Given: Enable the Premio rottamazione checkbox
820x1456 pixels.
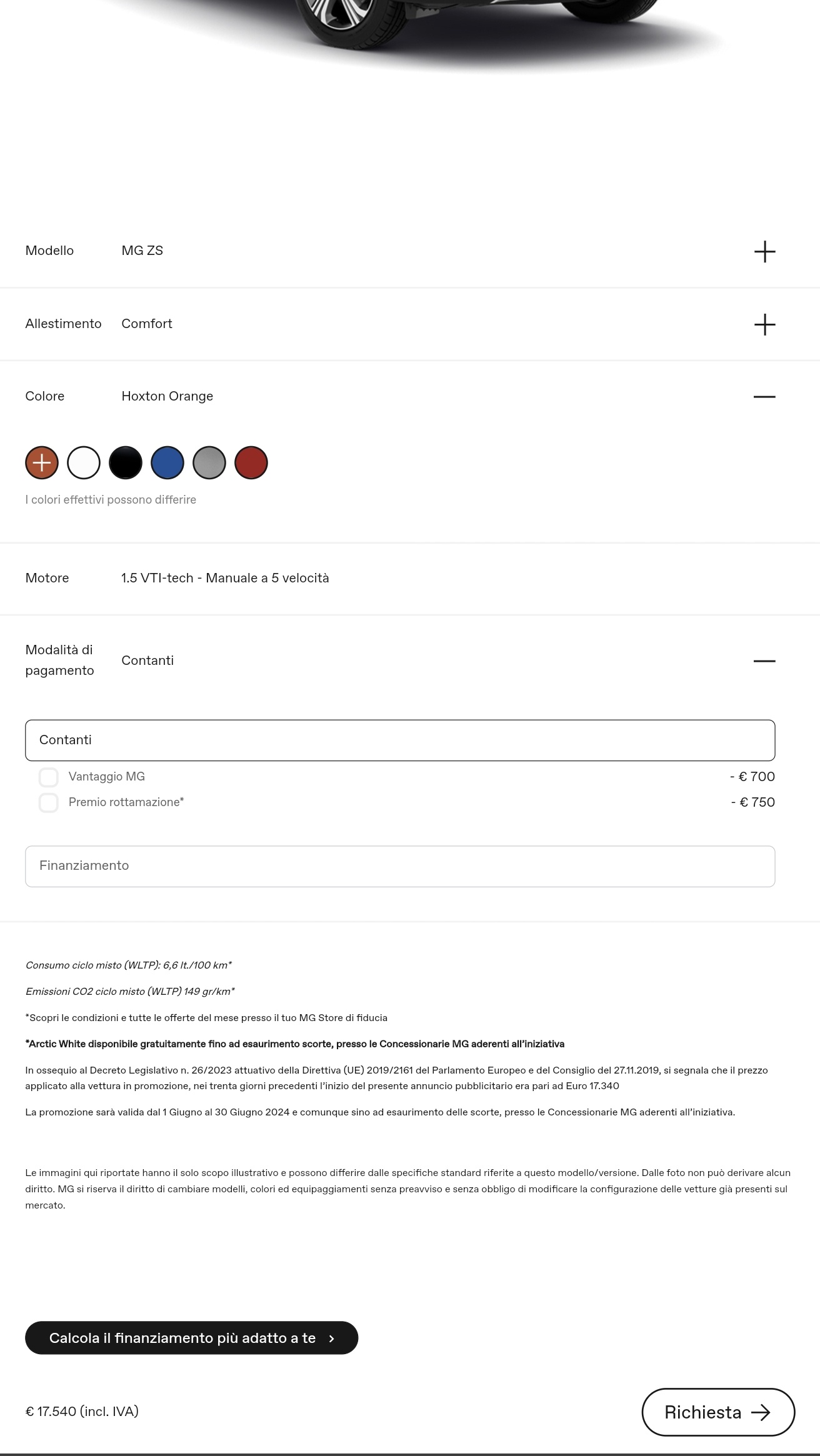Looking at the screenshot, I should (x=49, y=802).
